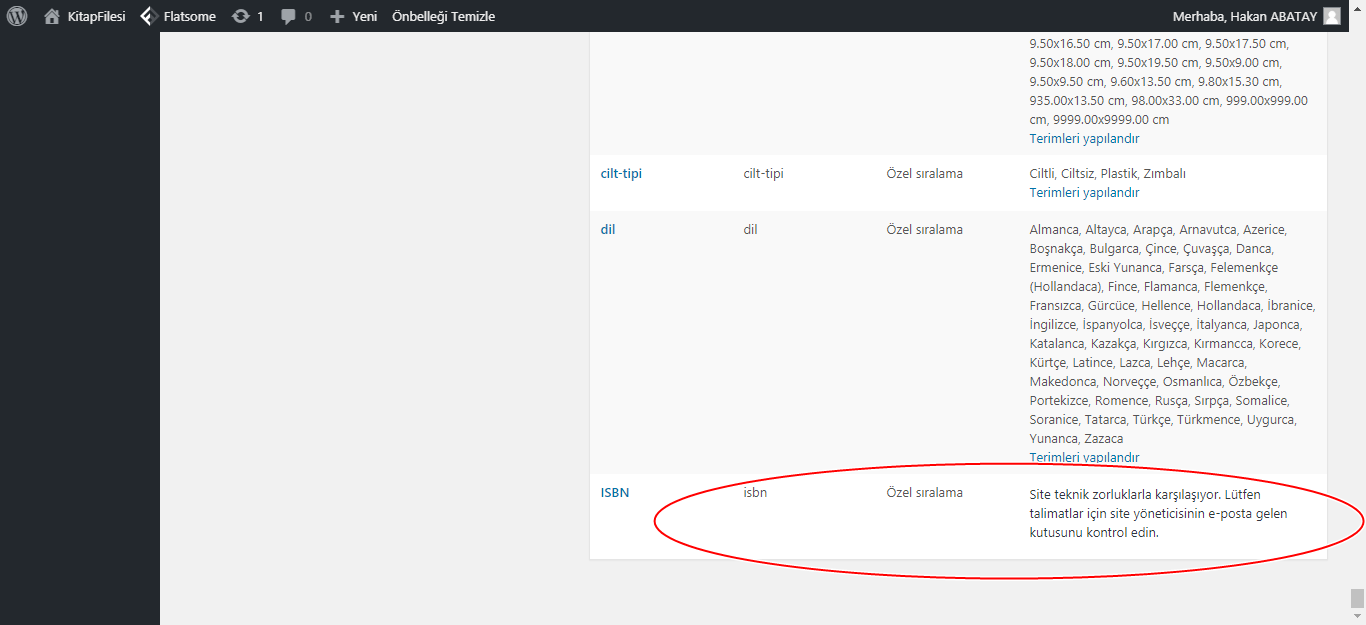
Task: Click the Site teknik zorluklarla karşılaşıyor error text
Action: 1158,513
